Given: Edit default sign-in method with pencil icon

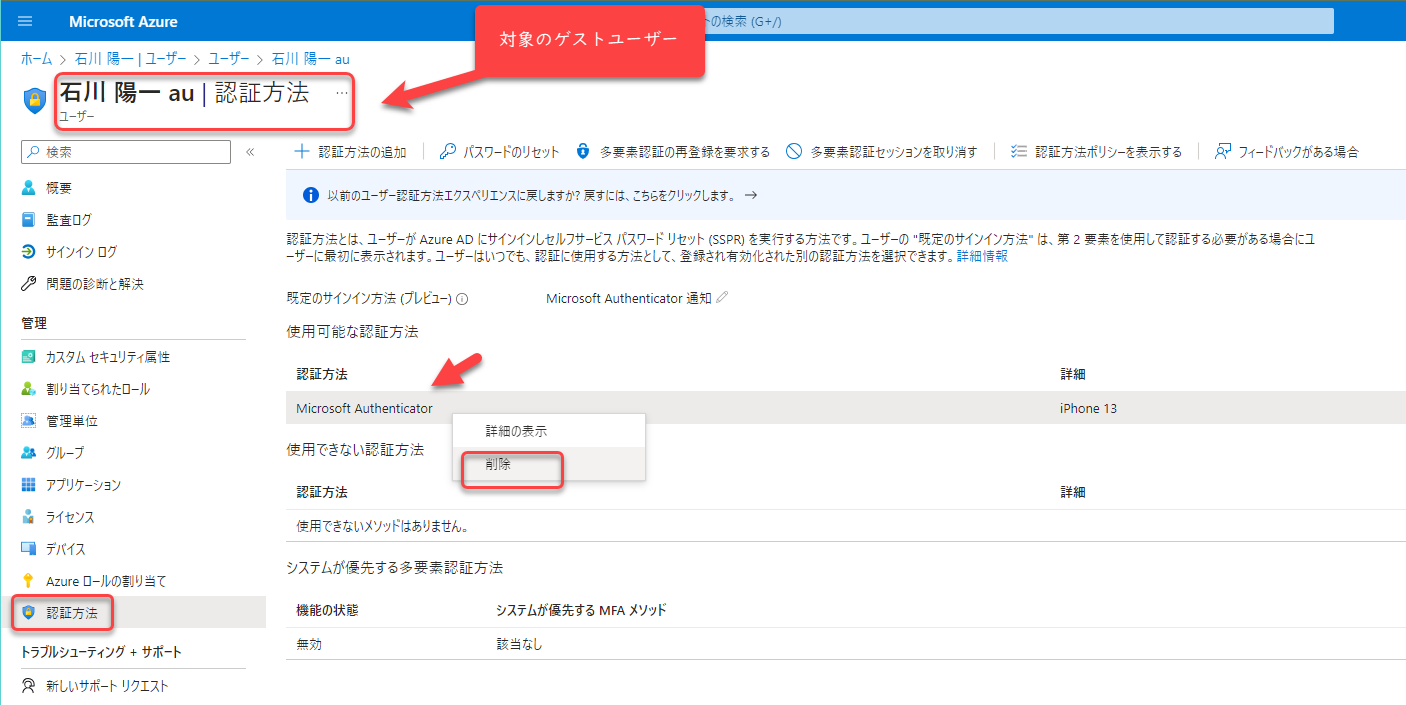Looking at the screenshot, I should 722,297.
